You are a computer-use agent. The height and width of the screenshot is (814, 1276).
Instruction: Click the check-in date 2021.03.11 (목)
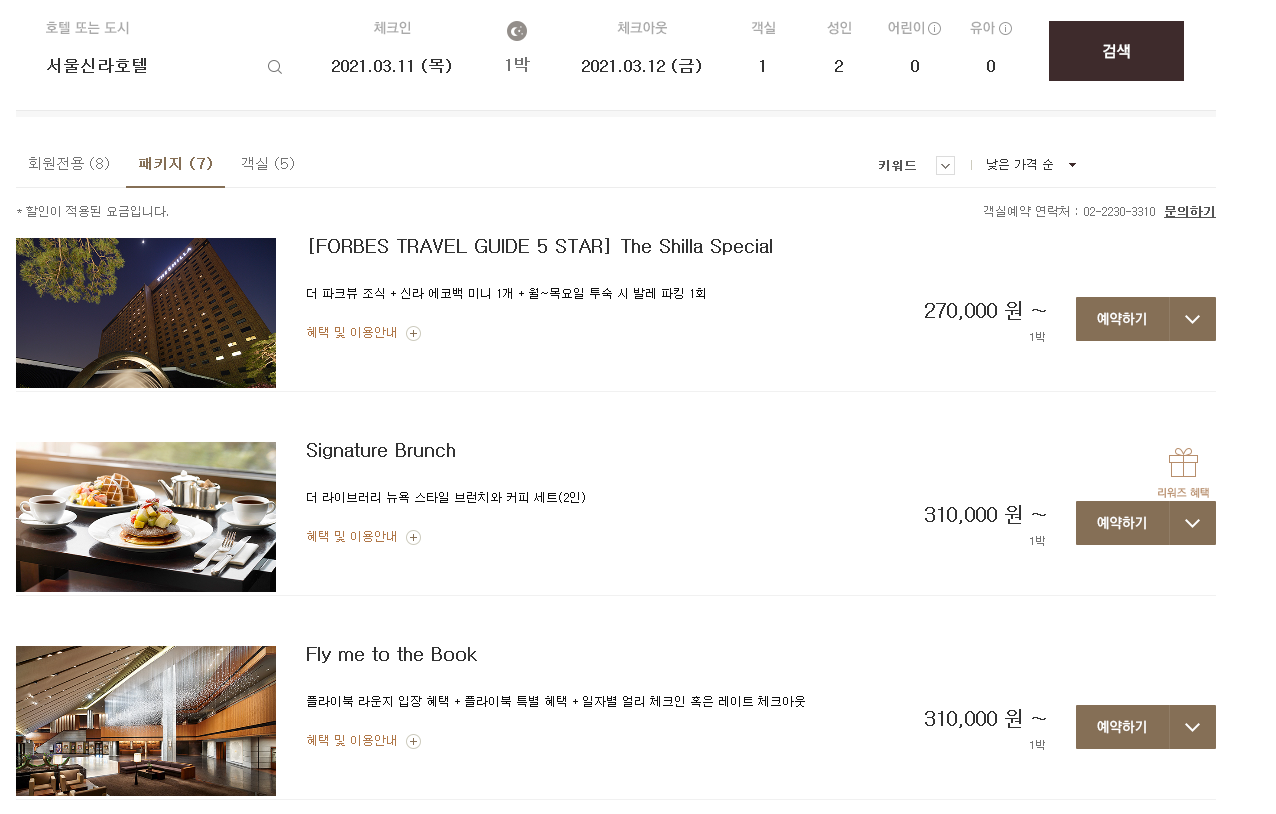pos(392,67)
